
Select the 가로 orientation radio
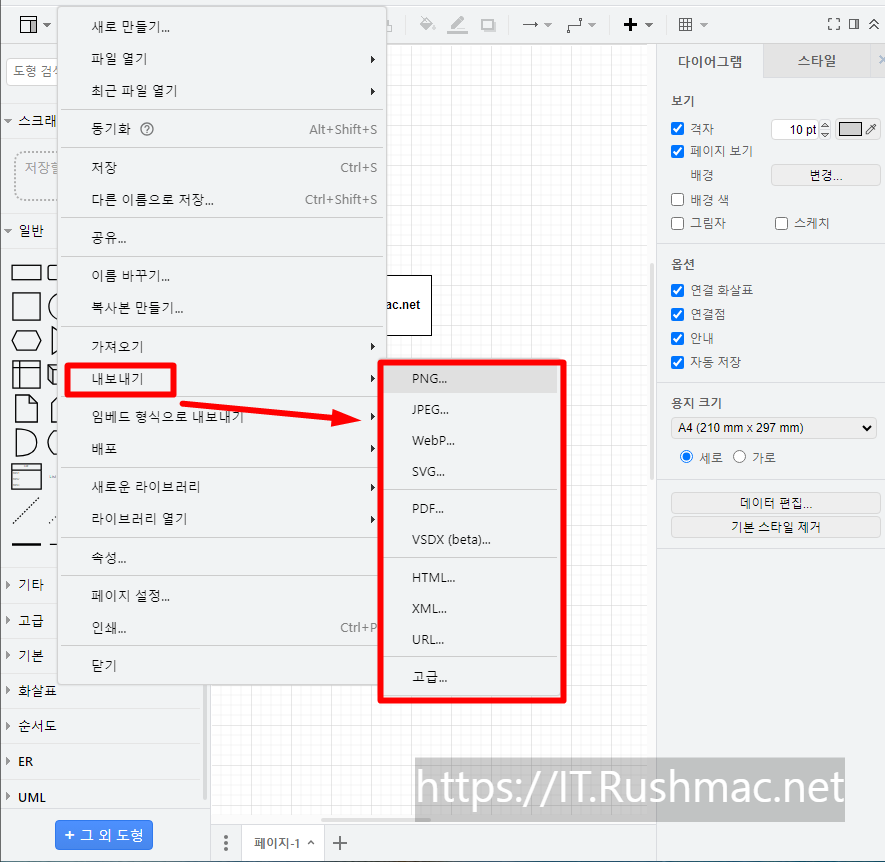739,457
